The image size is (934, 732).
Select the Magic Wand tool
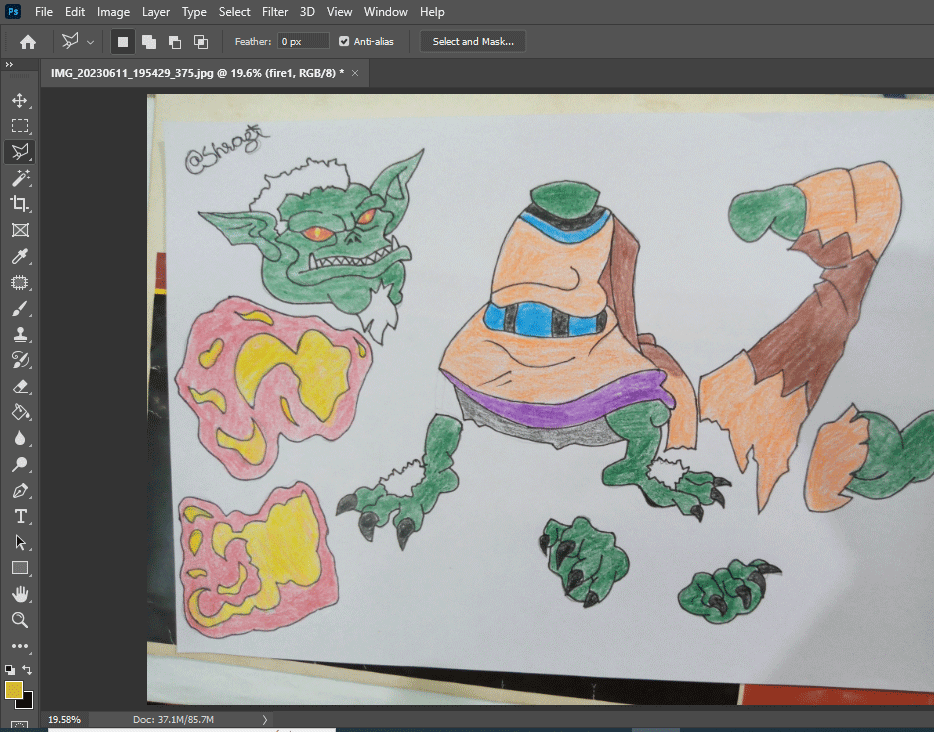coord(20,178)
